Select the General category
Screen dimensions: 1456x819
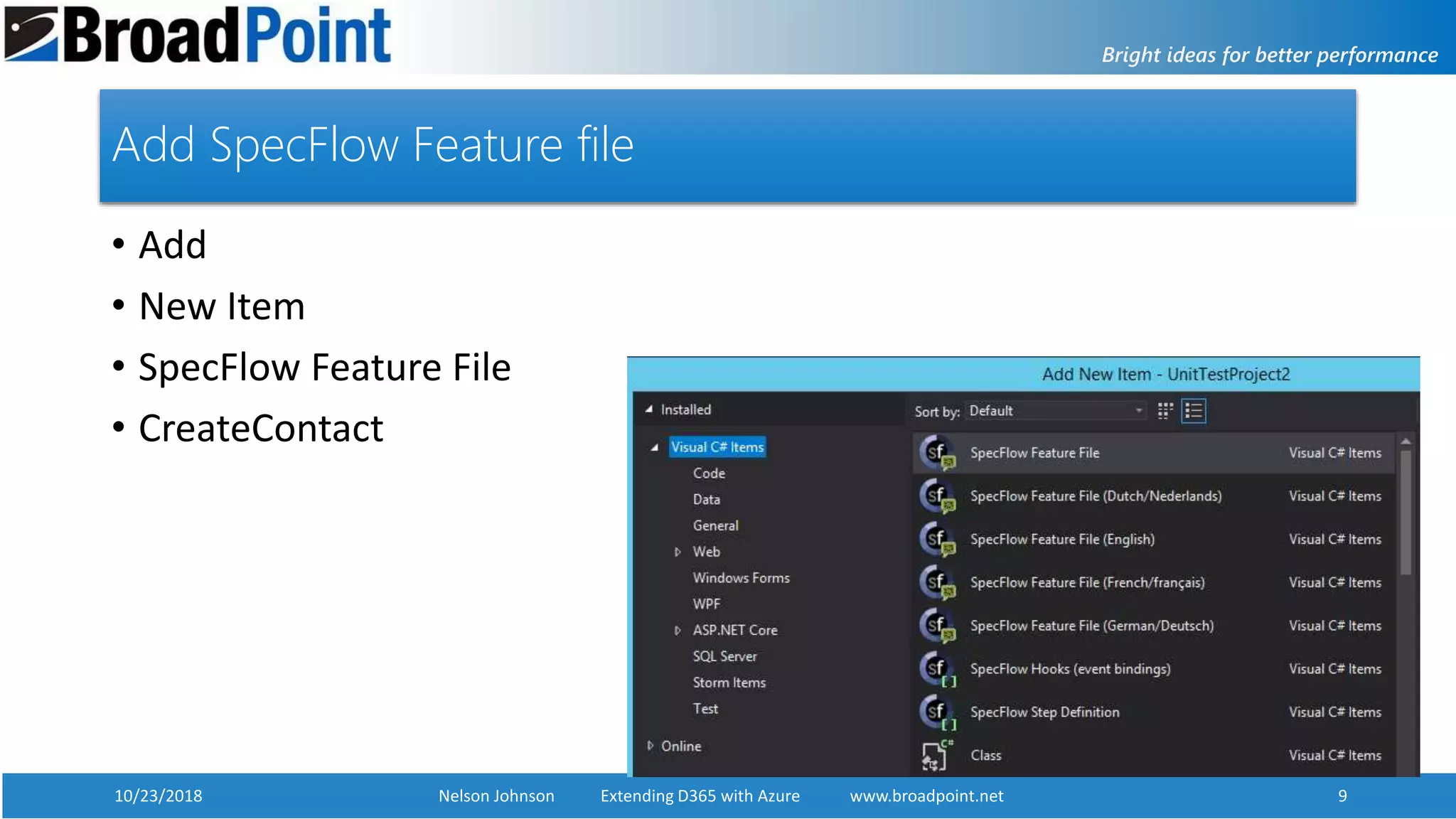[716, 525]
